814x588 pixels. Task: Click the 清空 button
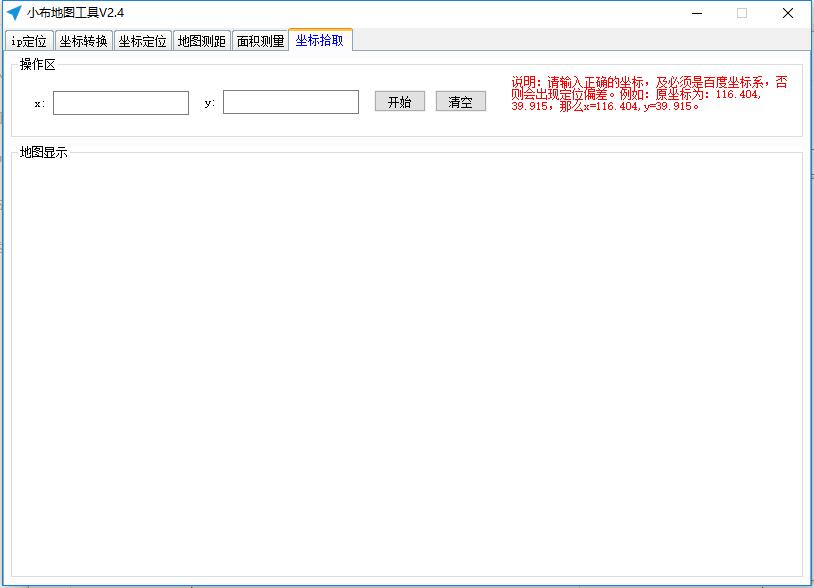[x=460, y=101]
